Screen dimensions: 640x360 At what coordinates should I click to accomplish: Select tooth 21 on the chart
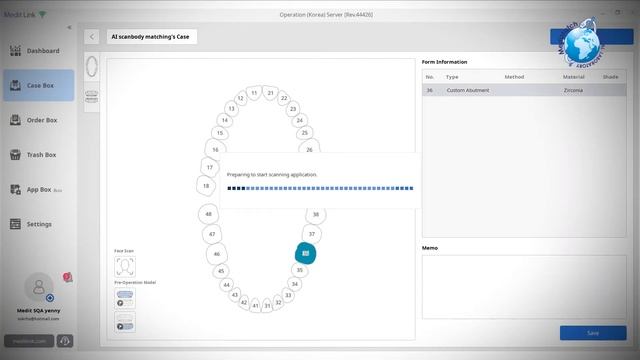270,93
